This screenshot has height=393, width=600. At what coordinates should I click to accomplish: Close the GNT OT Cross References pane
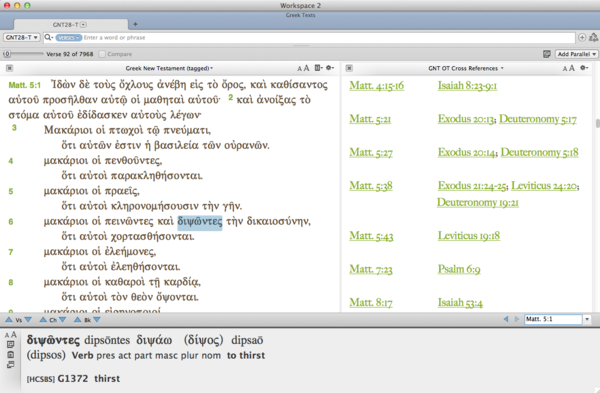point(349,68)
